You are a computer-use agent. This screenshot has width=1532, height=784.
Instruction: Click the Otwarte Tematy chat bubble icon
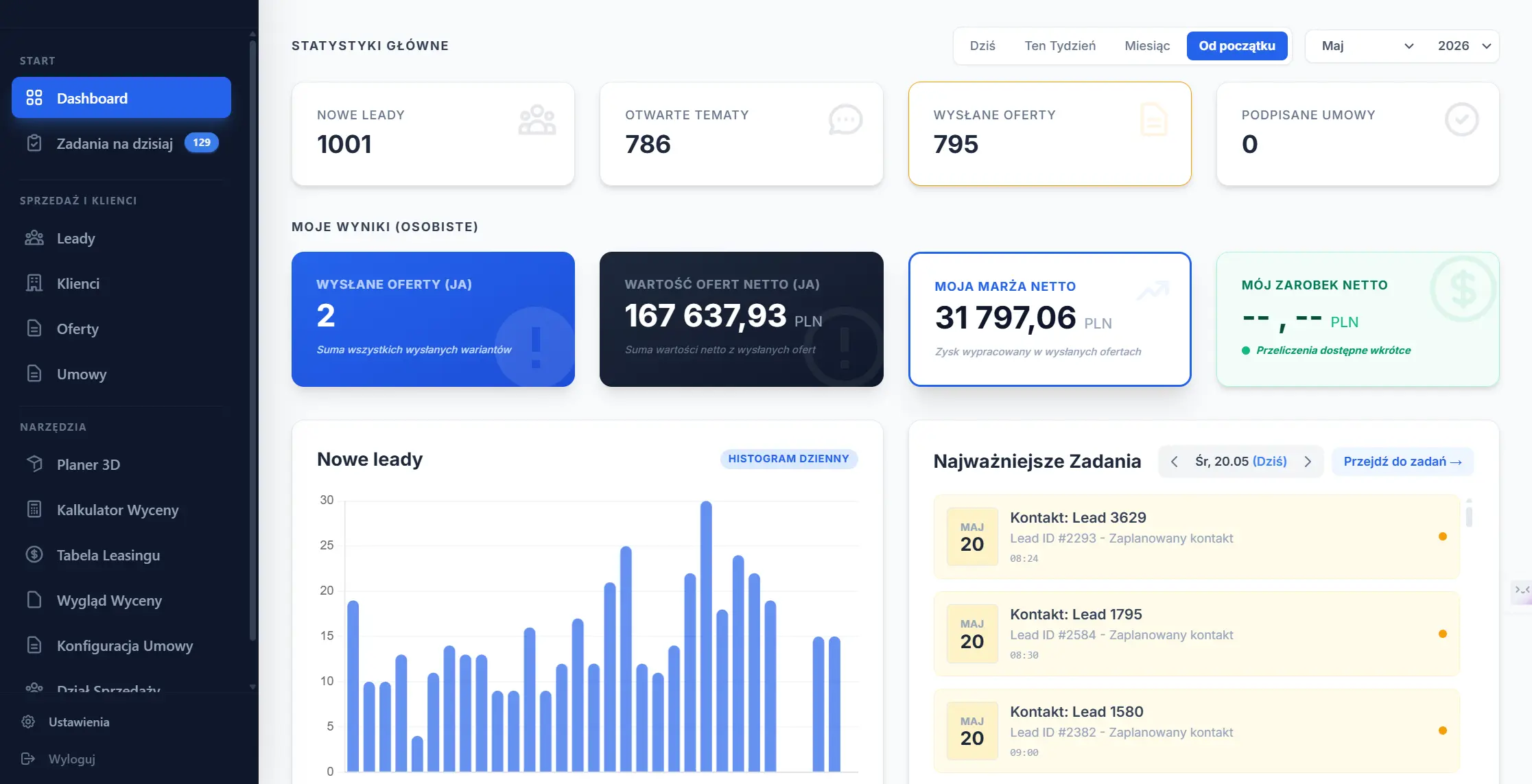[845, 120]
